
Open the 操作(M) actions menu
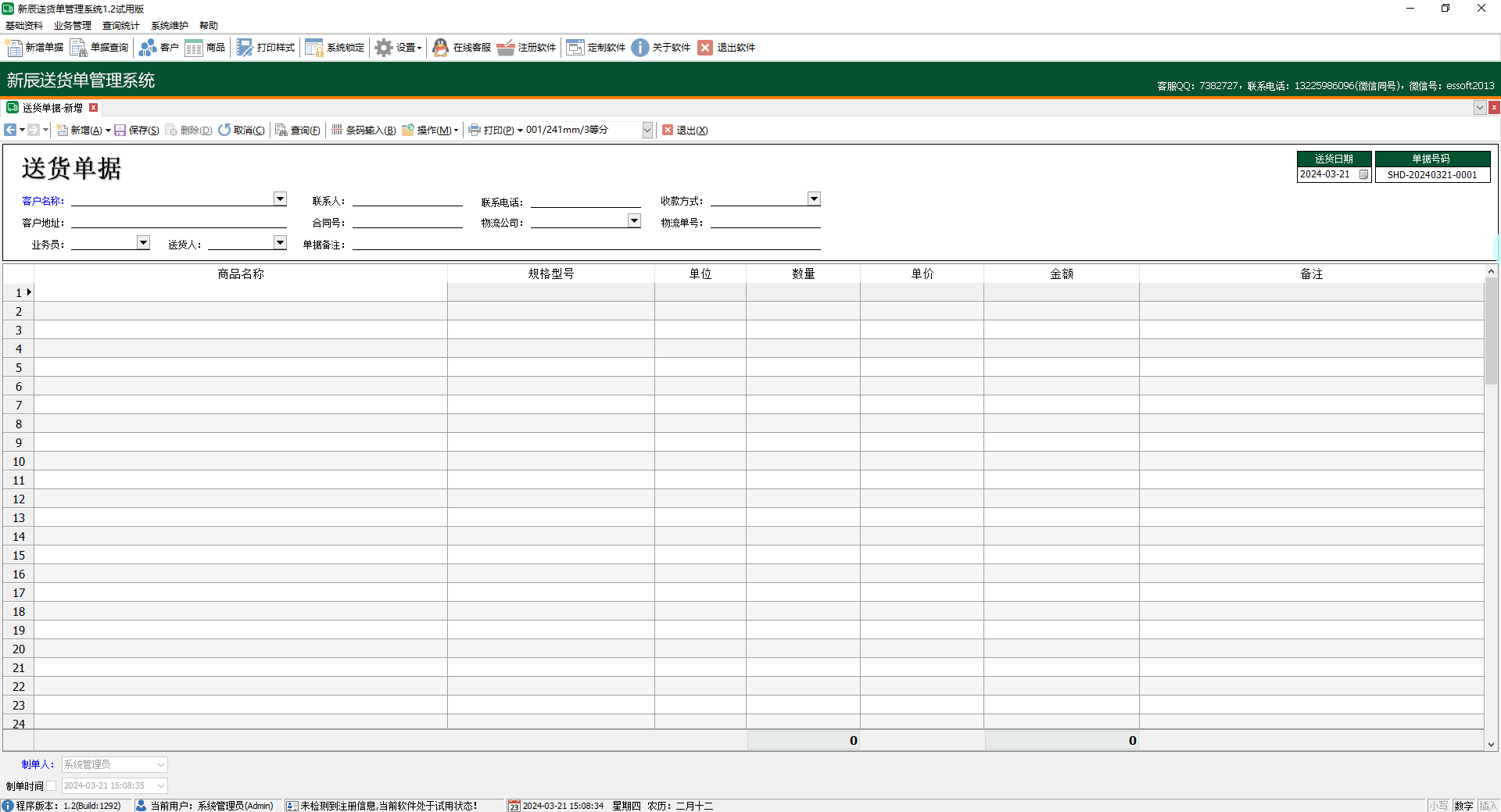tap(430, 131)
